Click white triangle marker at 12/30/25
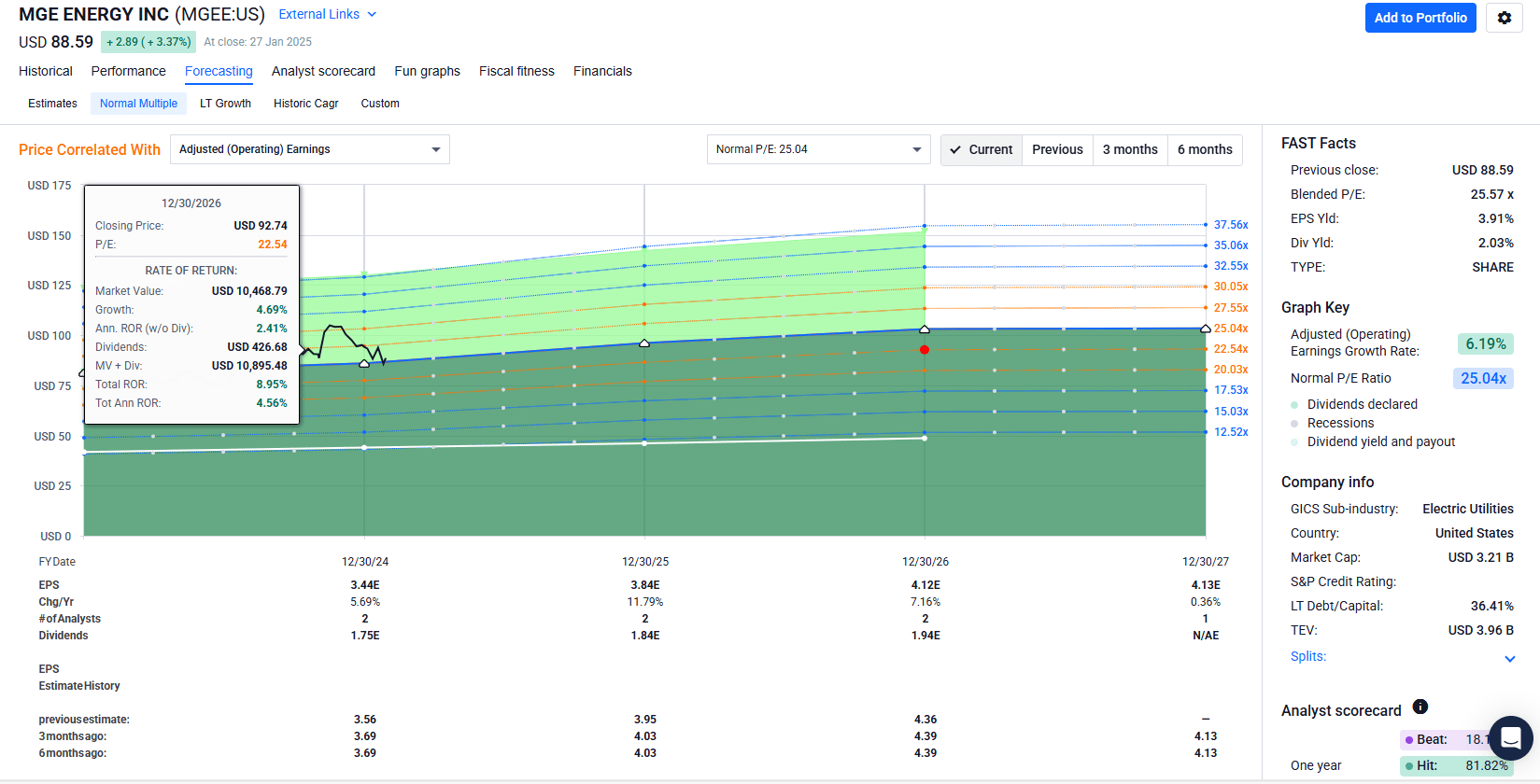 644,343
